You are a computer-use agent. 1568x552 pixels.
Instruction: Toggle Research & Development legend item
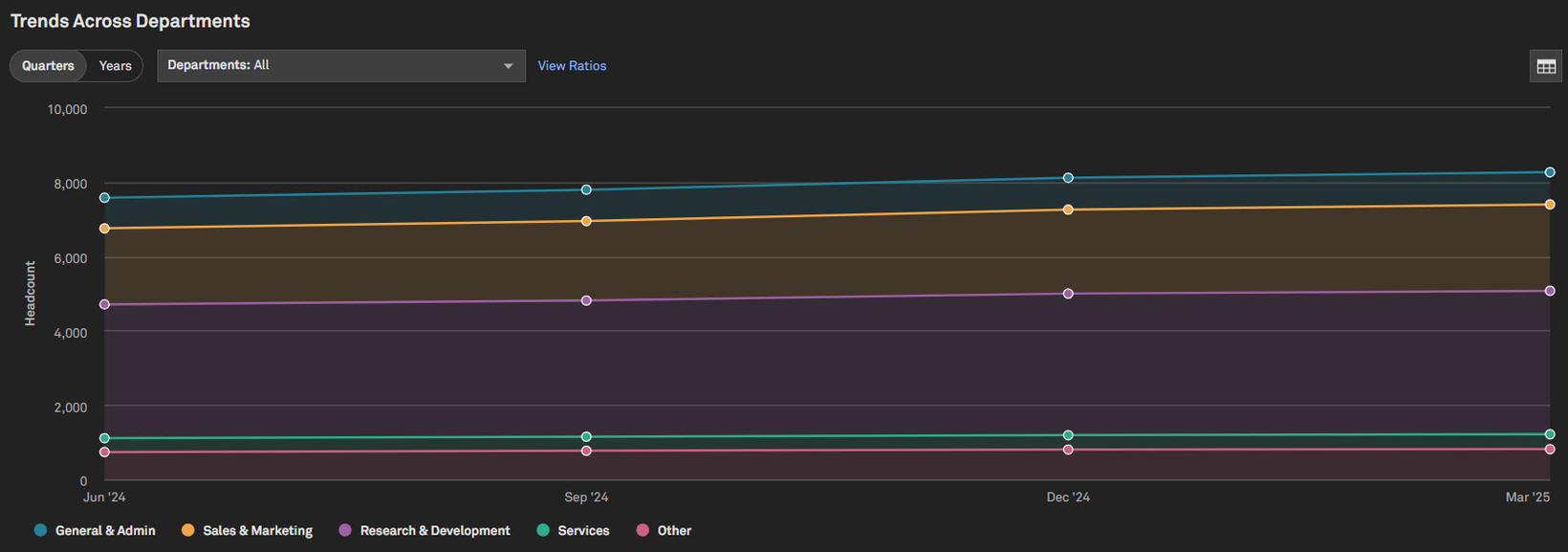[x=425, y=530]
